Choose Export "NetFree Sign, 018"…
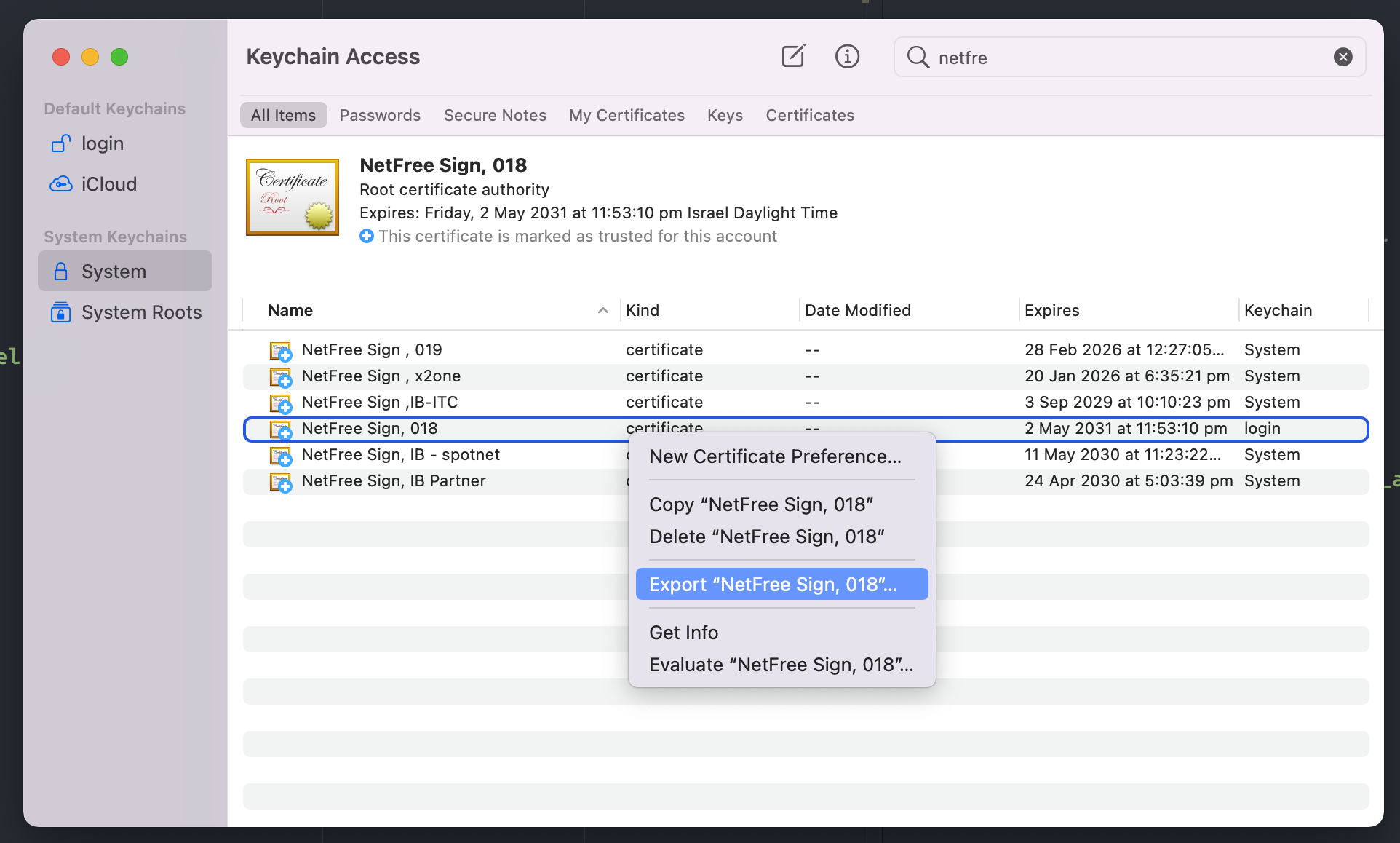 [781, 585]
